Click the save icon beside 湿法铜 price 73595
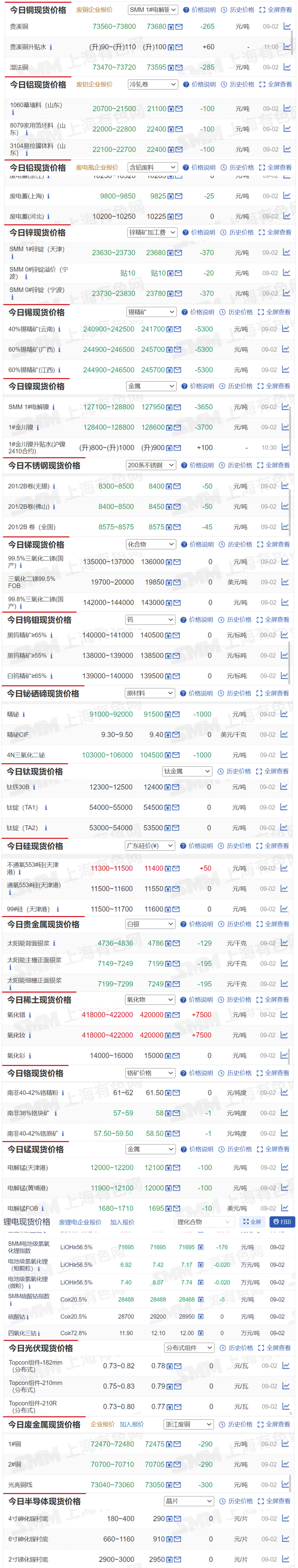This screenshot has width=298, height=1568. (x=171, y=68)
